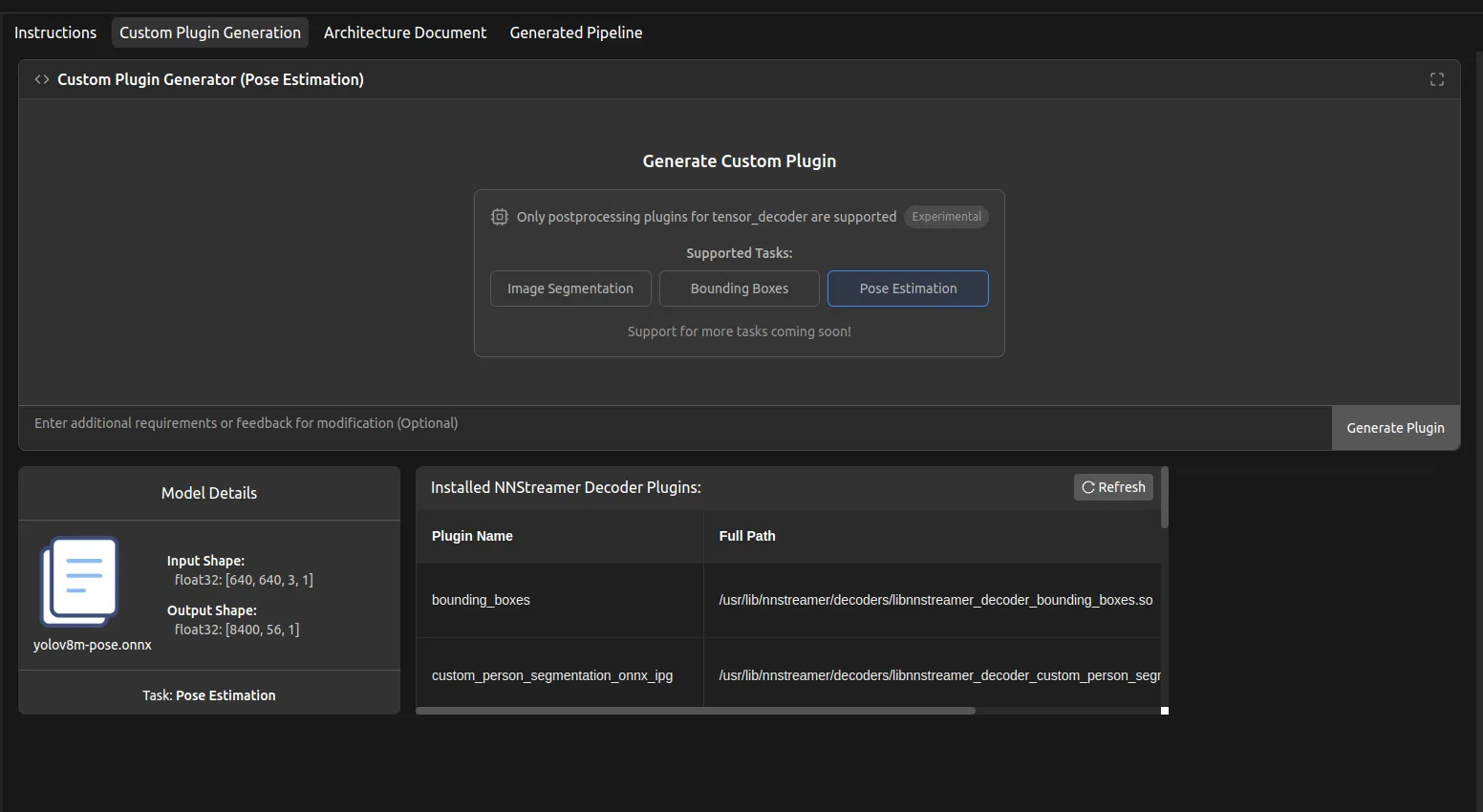
Task: Select the Bounding Boxes task
Action: (x=740, y=288)
